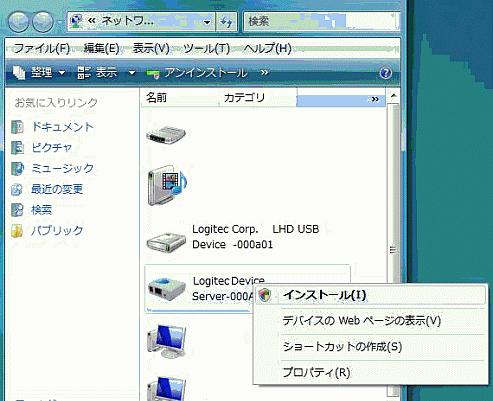Select the media server device icon
Image resolution: width=493 pixels, height=401 pixels.
[x=167, y=185]
